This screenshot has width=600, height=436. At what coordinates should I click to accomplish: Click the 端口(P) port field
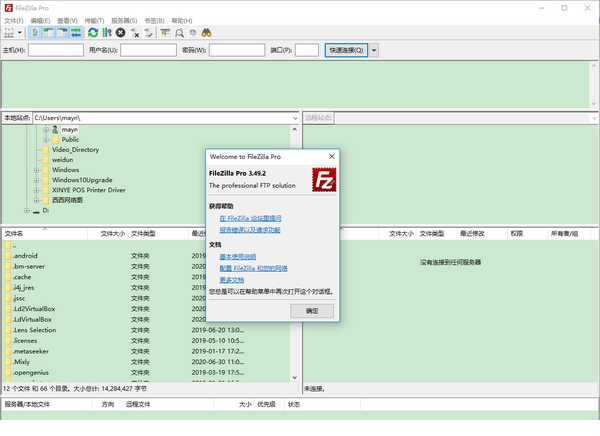(307, 50)
